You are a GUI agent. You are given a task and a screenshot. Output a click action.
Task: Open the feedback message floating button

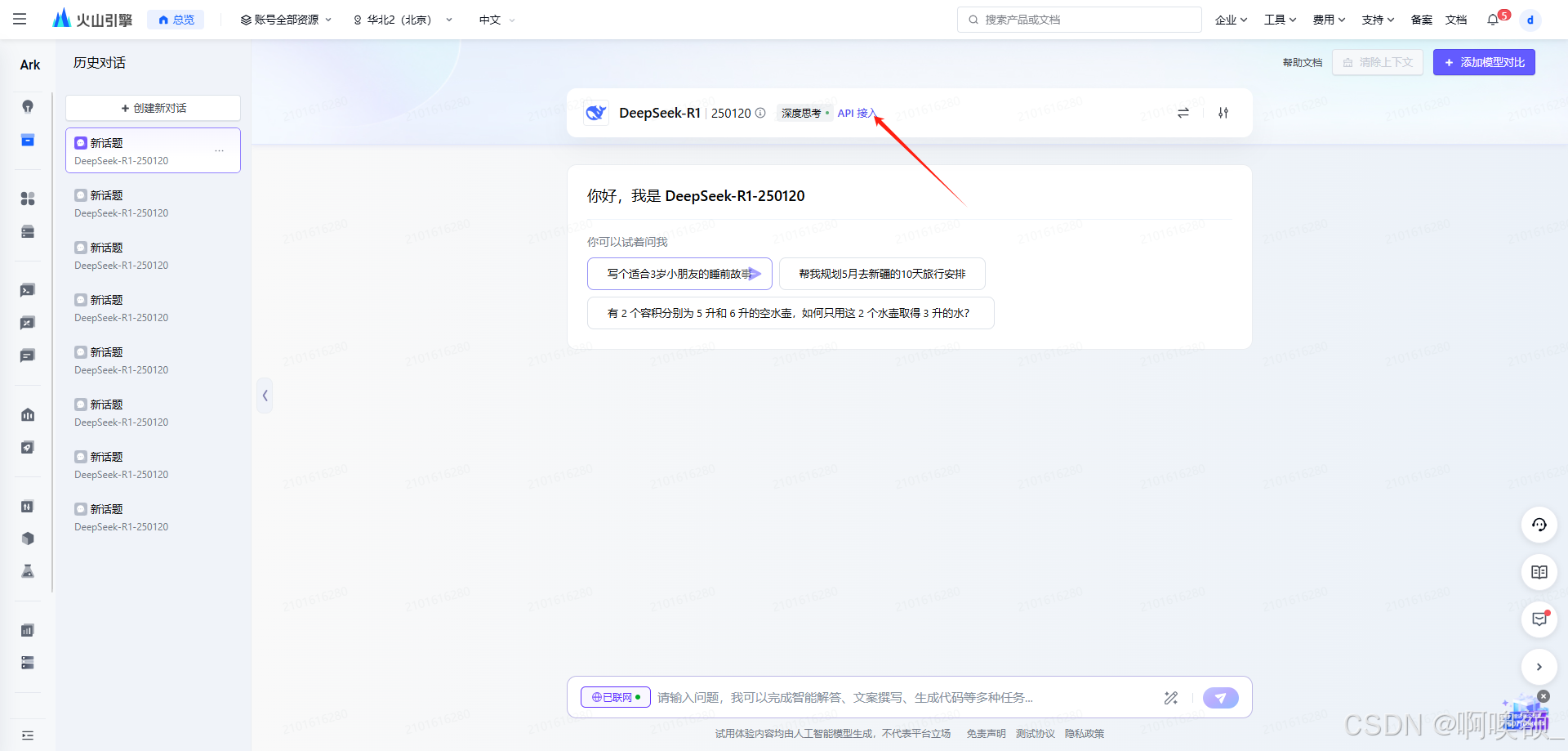(1539, 619)
